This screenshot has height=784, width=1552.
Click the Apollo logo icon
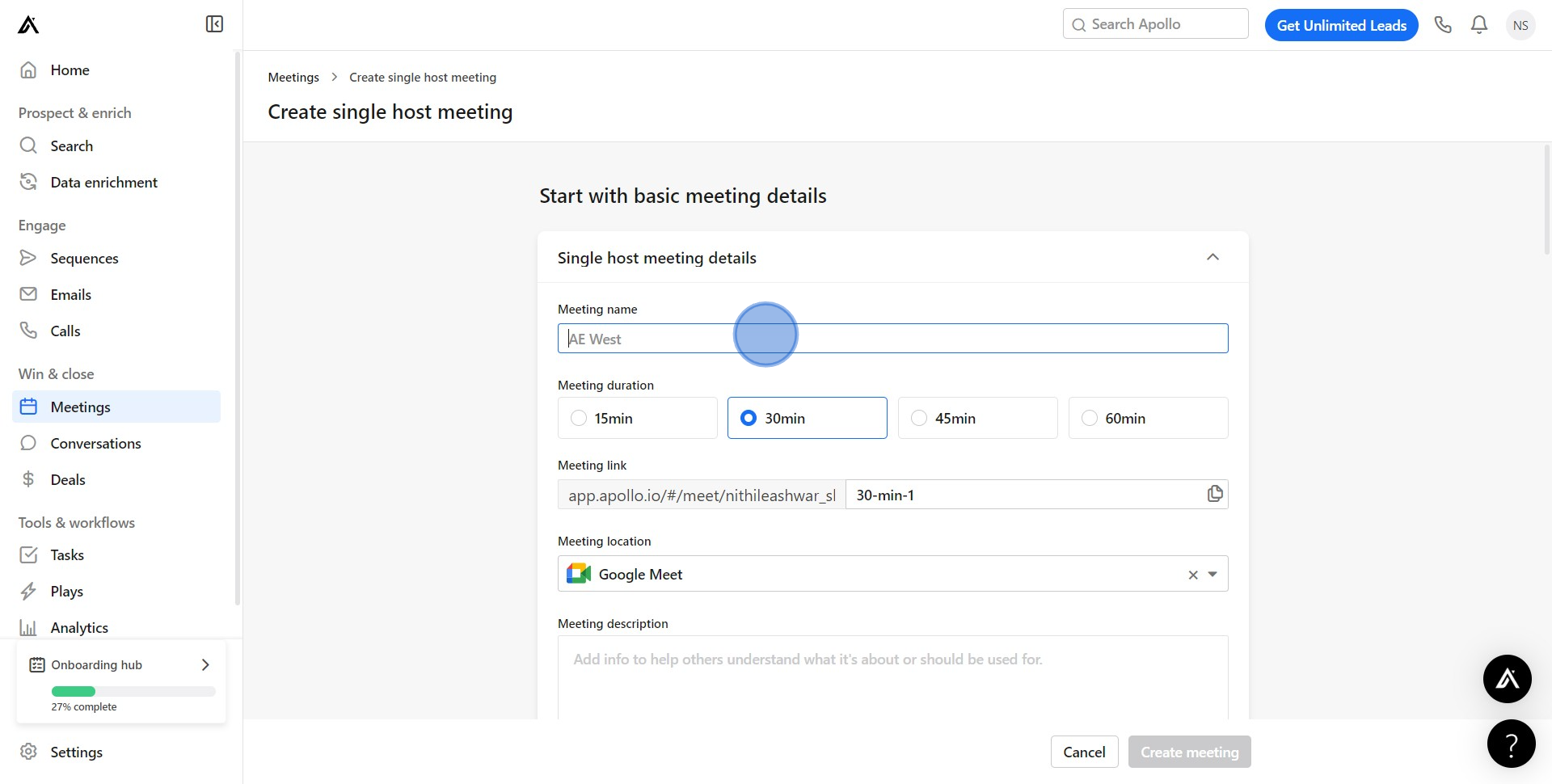[28, 25]
